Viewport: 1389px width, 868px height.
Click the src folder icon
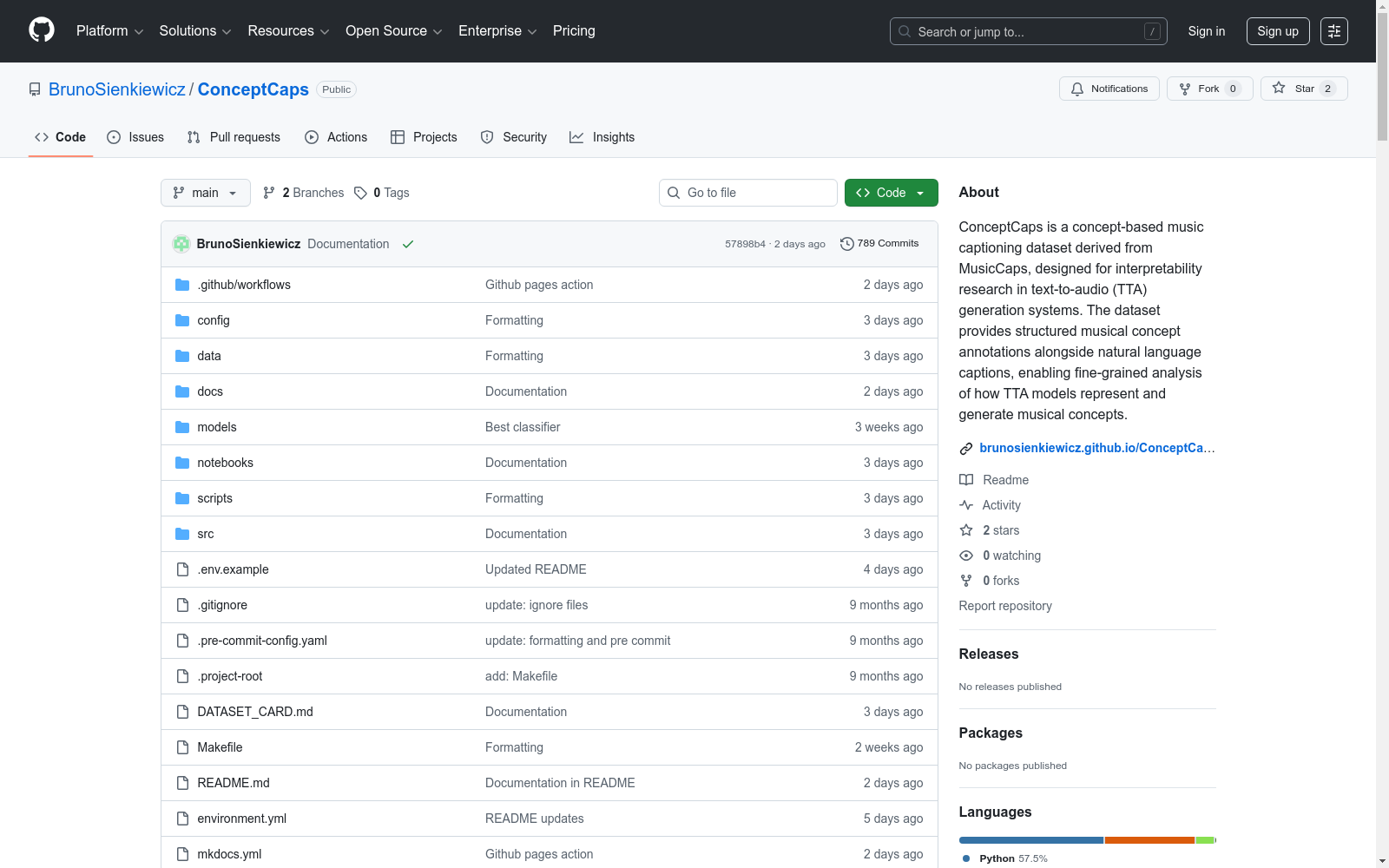tap(182, 534)
